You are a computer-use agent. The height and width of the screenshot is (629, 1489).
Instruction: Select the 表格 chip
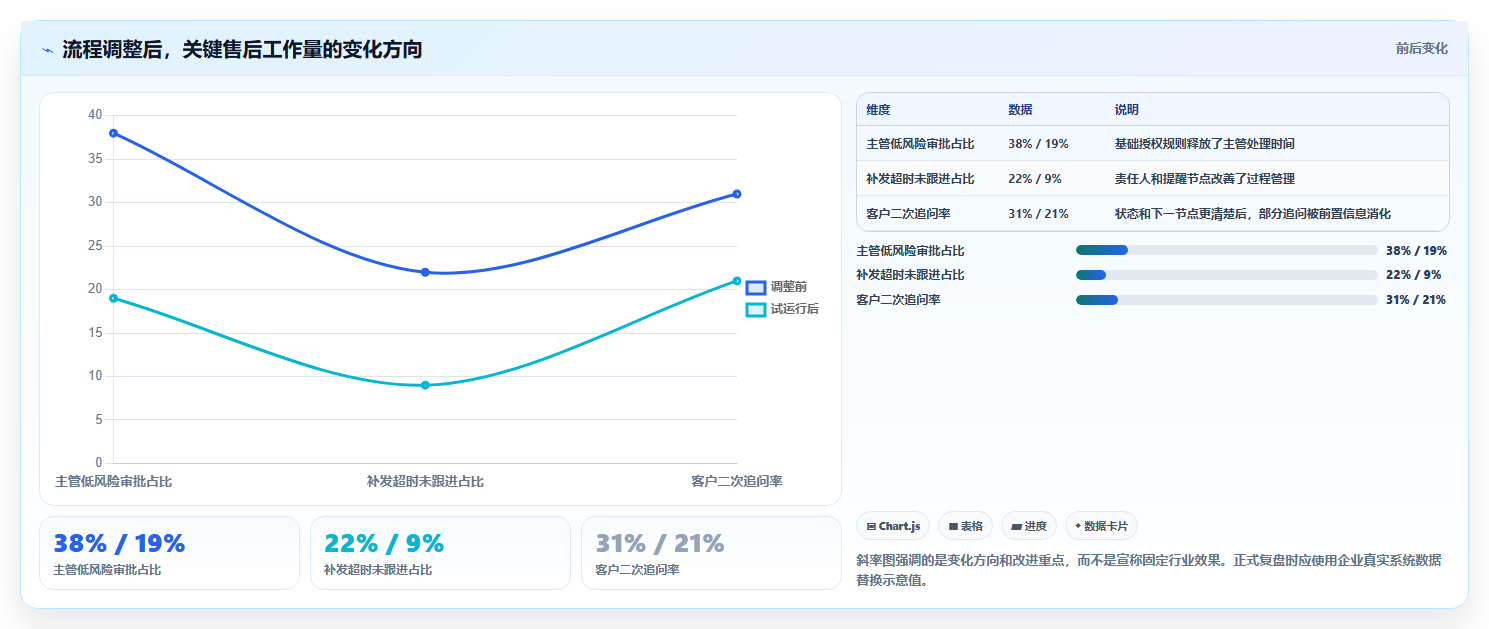point(965,526)
